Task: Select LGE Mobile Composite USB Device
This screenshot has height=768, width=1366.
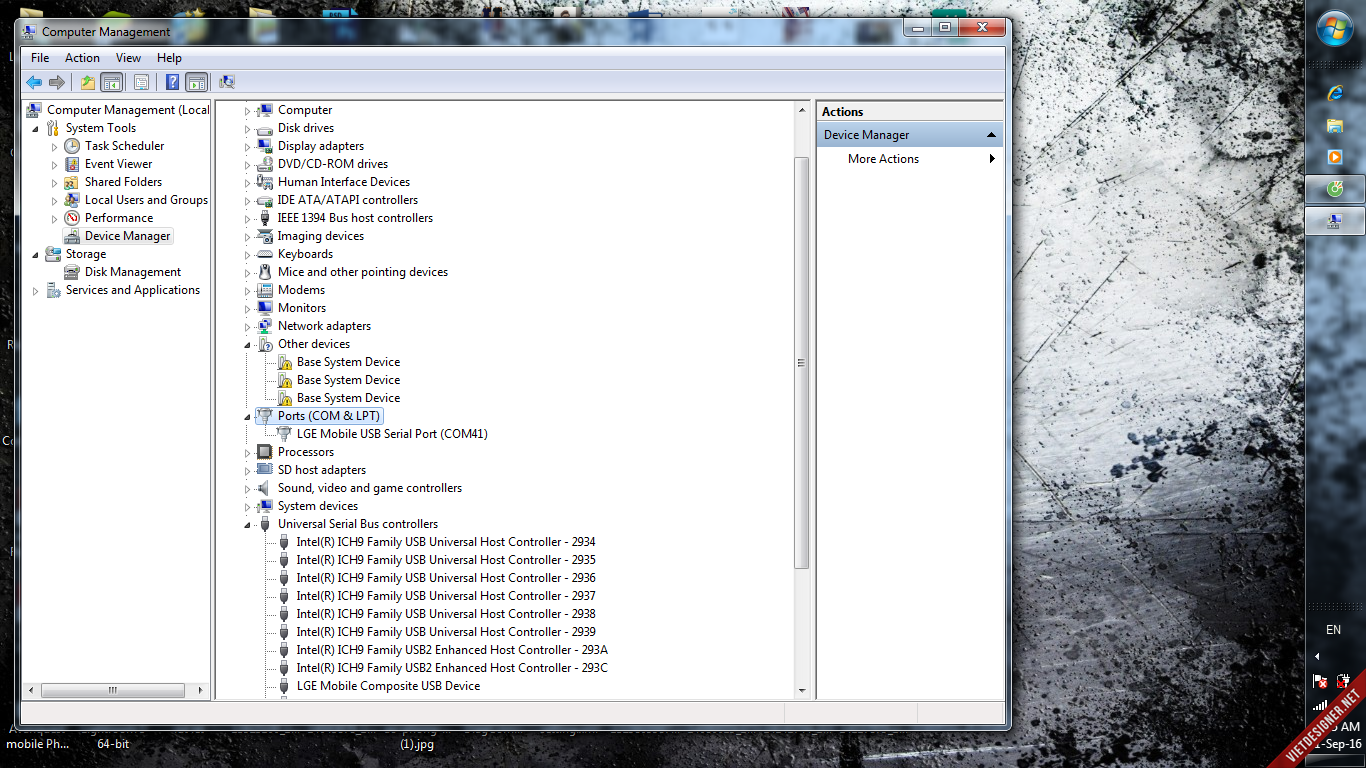Action: (388, 686)
